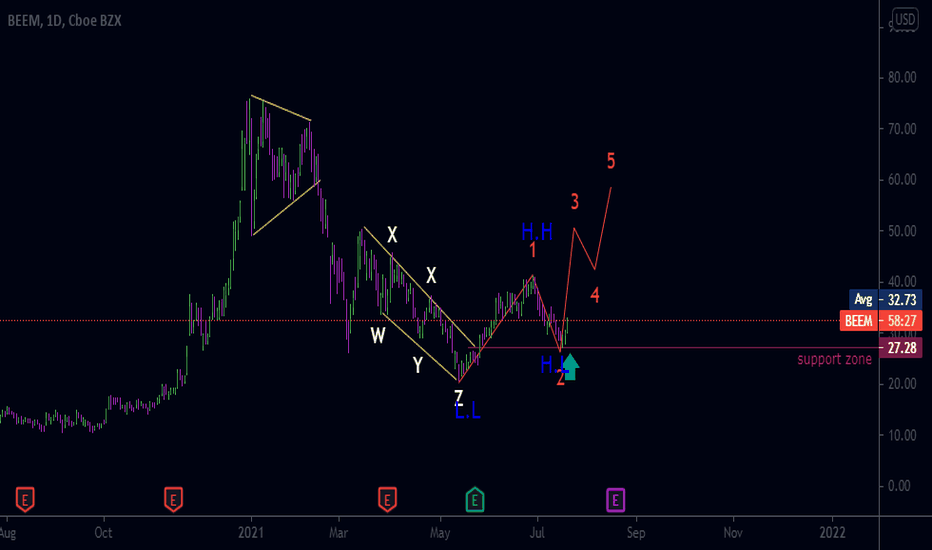The image size is (932, 550).
Task: Click the 80.00 price axis label
Action: click(902, 77)
